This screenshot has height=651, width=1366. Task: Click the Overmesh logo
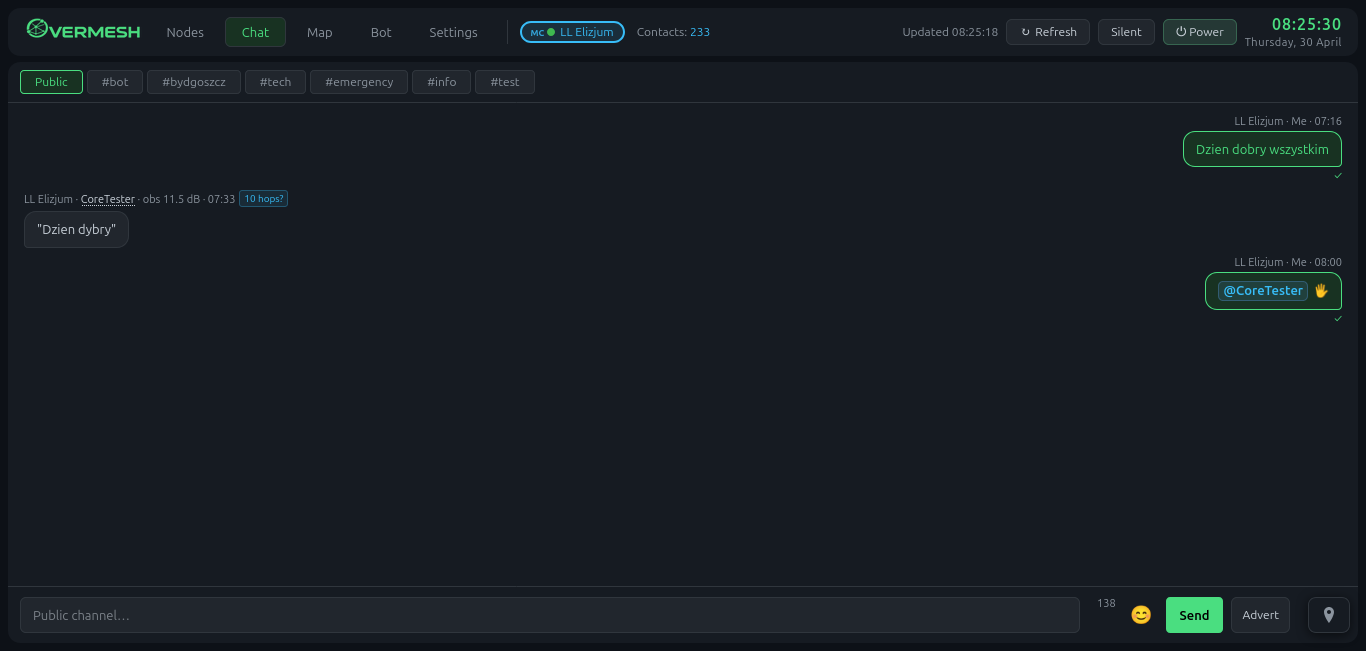point(83,31)
